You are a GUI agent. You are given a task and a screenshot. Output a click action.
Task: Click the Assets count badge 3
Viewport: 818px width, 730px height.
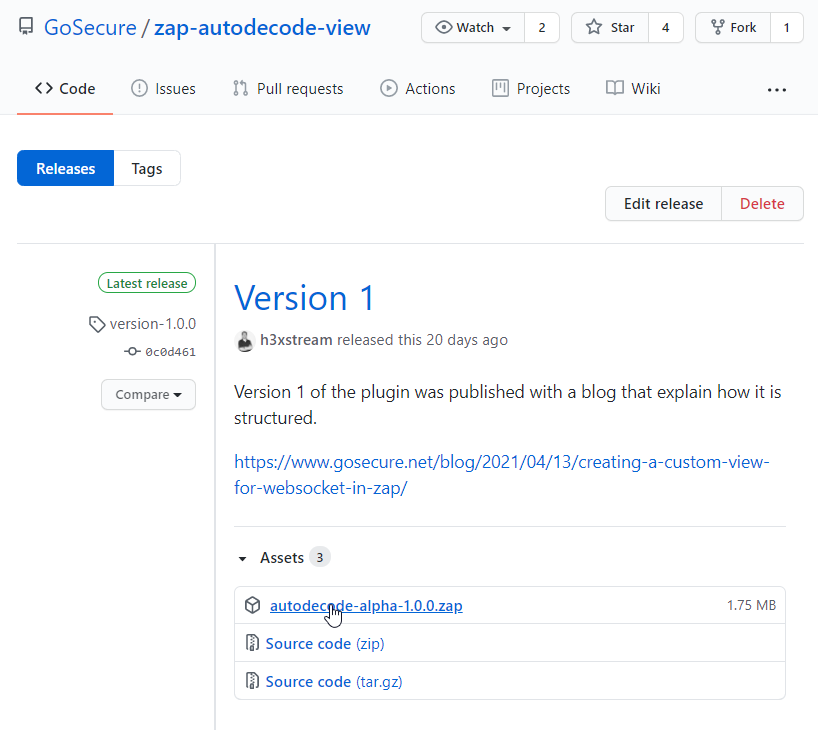320,558
